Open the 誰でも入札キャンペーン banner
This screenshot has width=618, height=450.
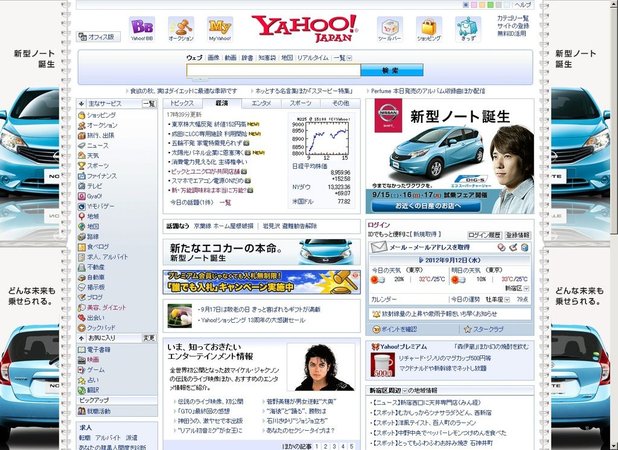[261, 282]
